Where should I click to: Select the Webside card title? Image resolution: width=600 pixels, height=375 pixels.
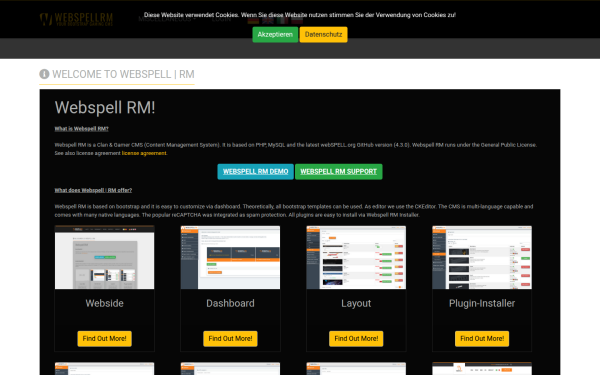(104, 303)
